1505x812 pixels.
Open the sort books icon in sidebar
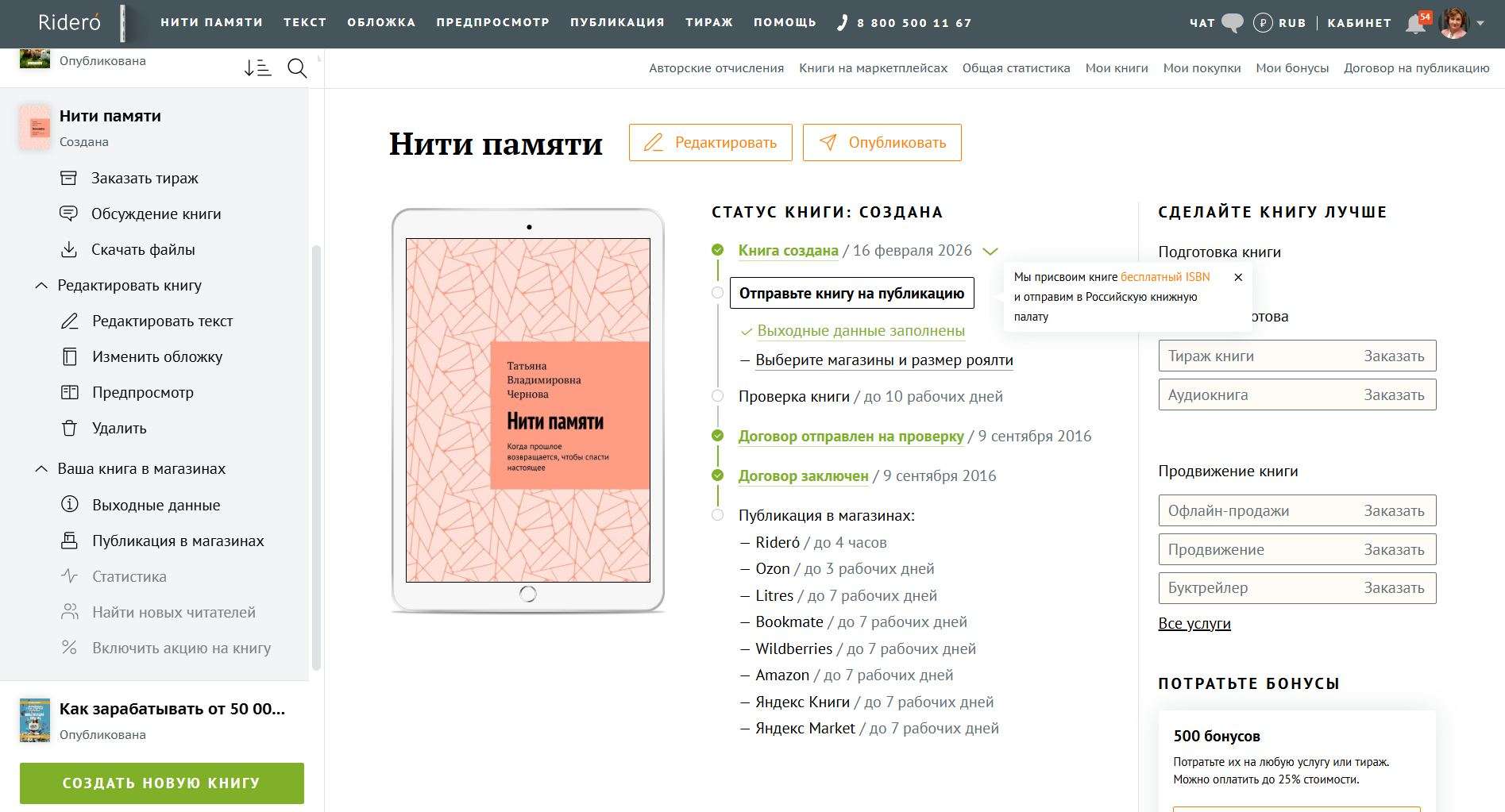[257, 68]
